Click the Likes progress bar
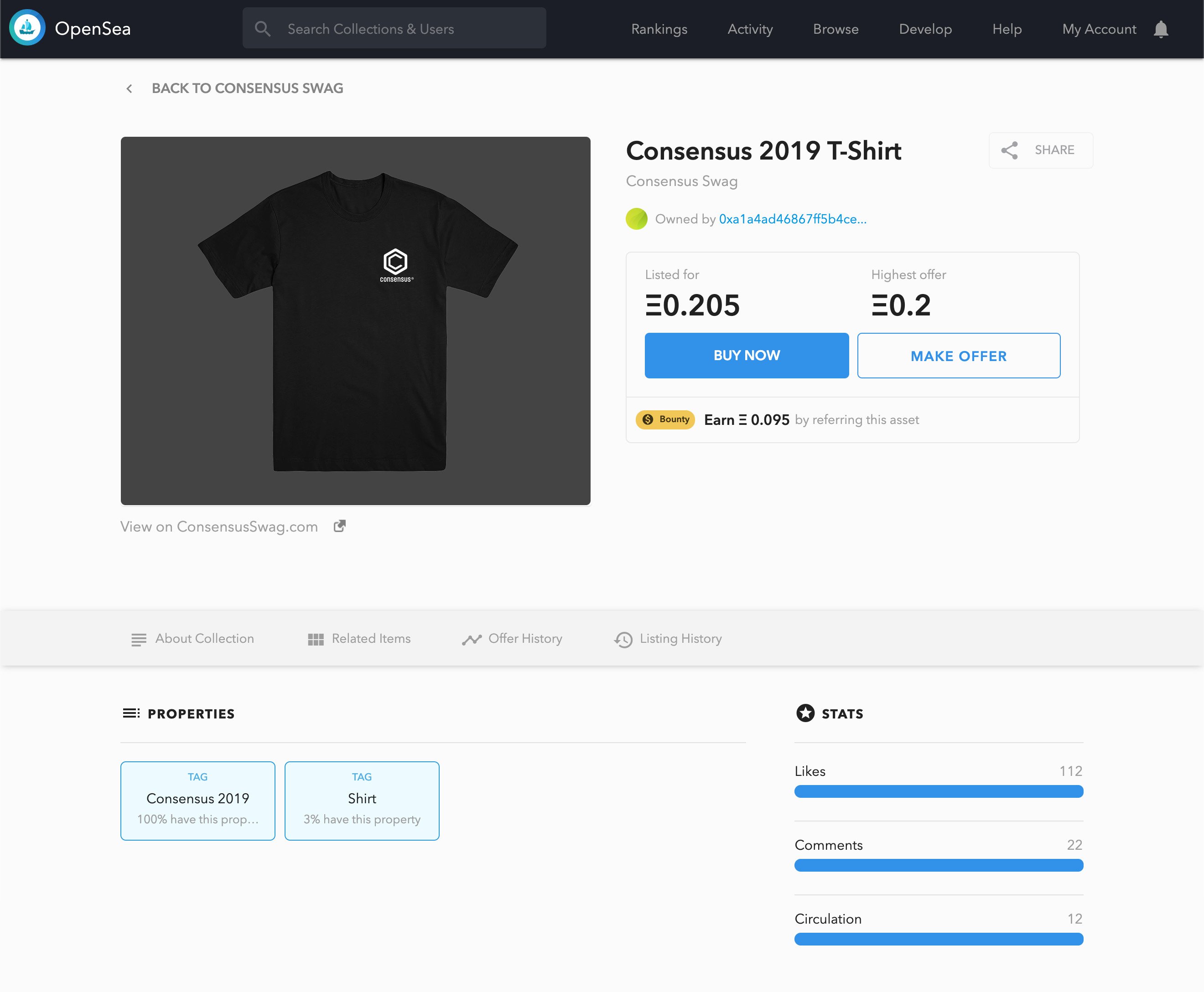 939,791
